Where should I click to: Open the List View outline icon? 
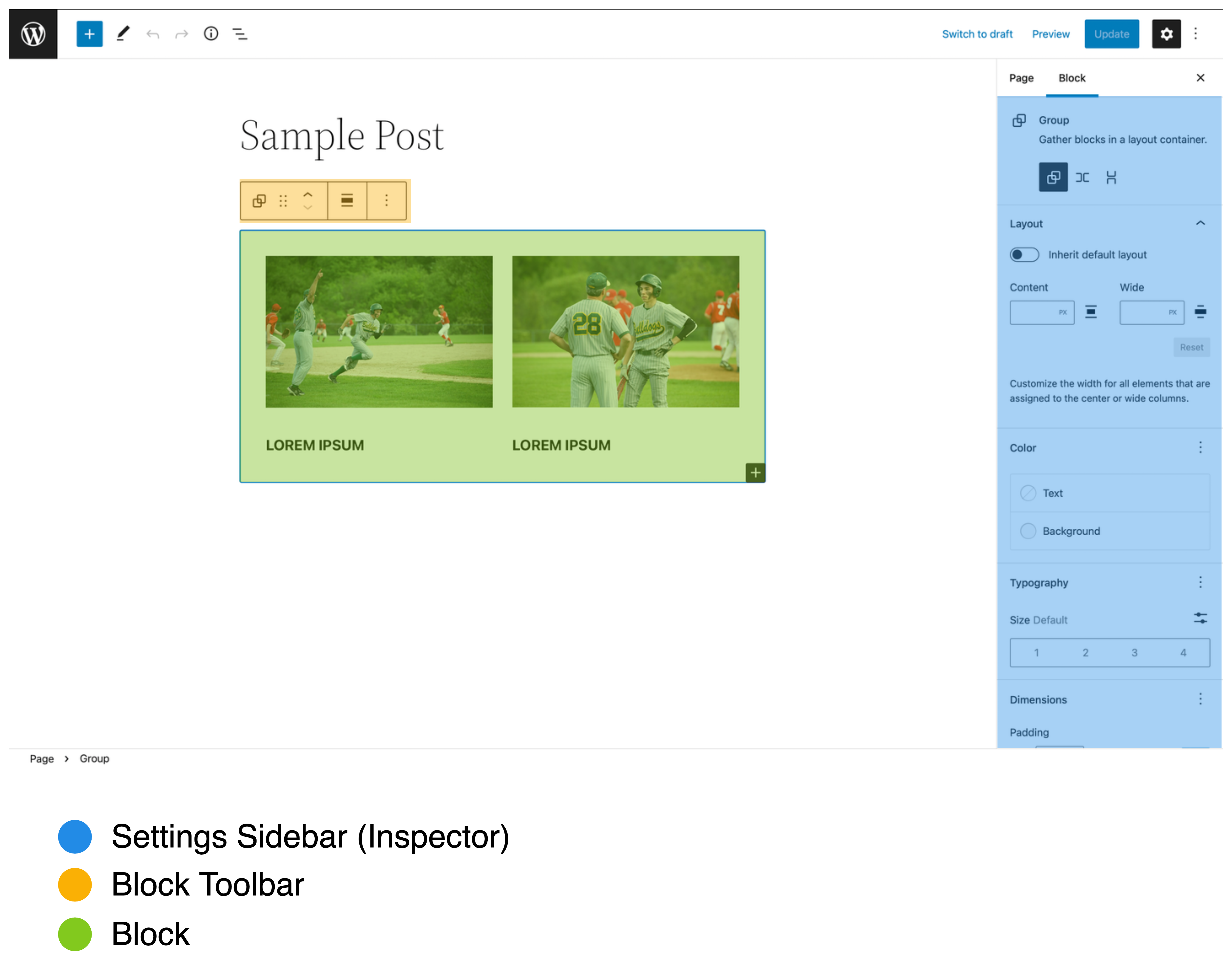240,34
